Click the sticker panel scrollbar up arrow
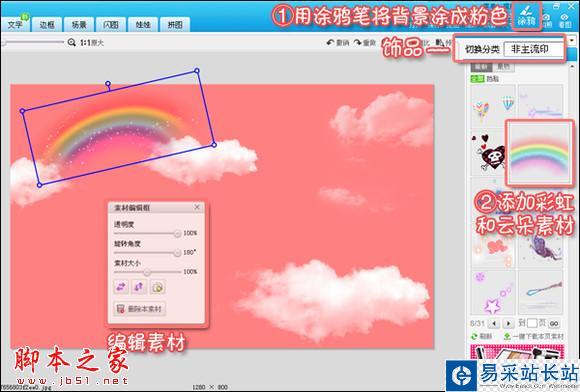The width and height of the screenshot is (580, 392). (573, 67)
